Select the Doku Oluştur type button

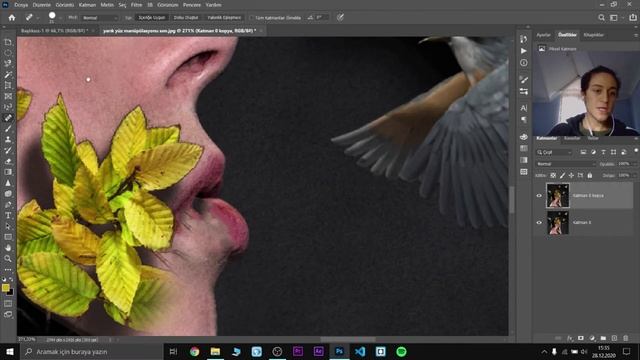point(186,18)
